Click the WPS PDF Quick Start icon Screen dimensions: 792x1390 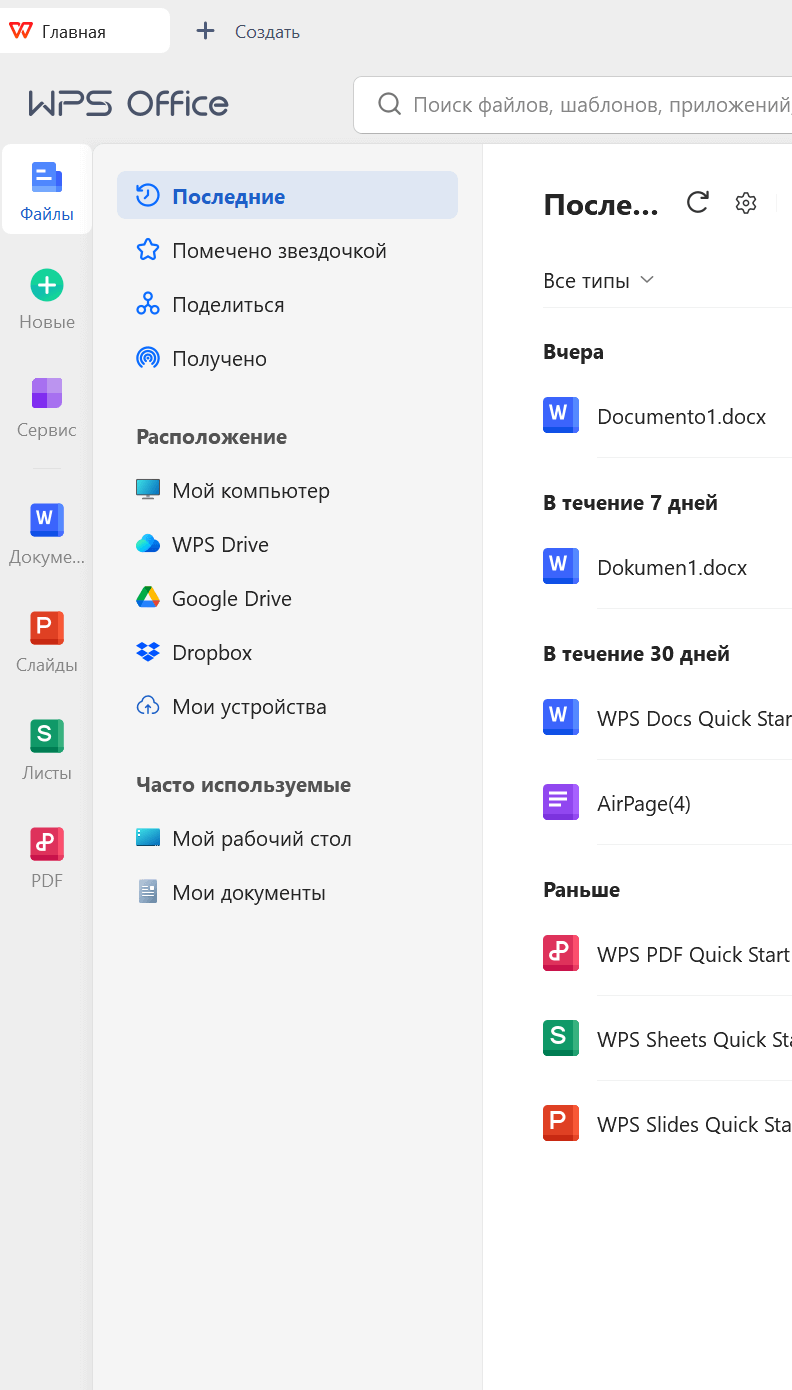561,953
